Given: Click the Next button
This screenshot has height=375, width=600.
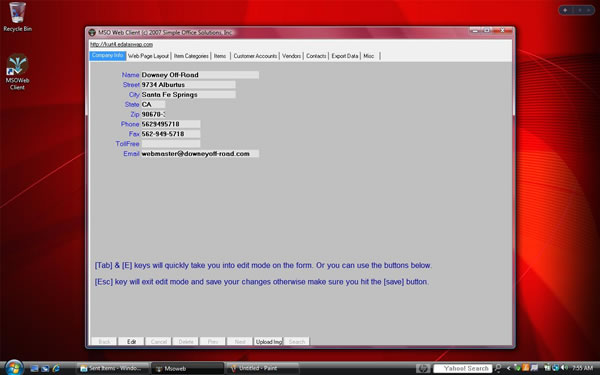Looking at the screenshot, I should [240, 341].
